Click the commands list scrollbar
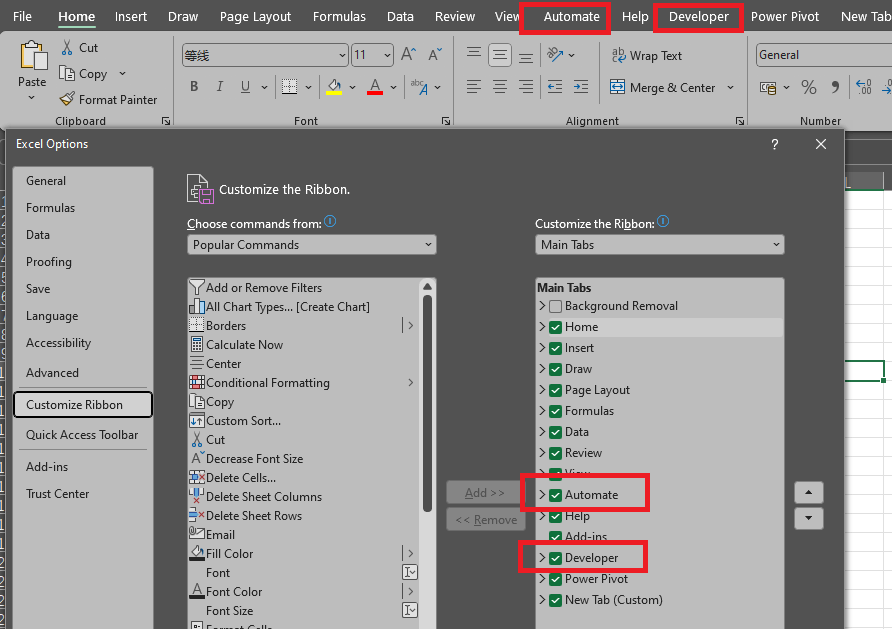 [427, 402]
